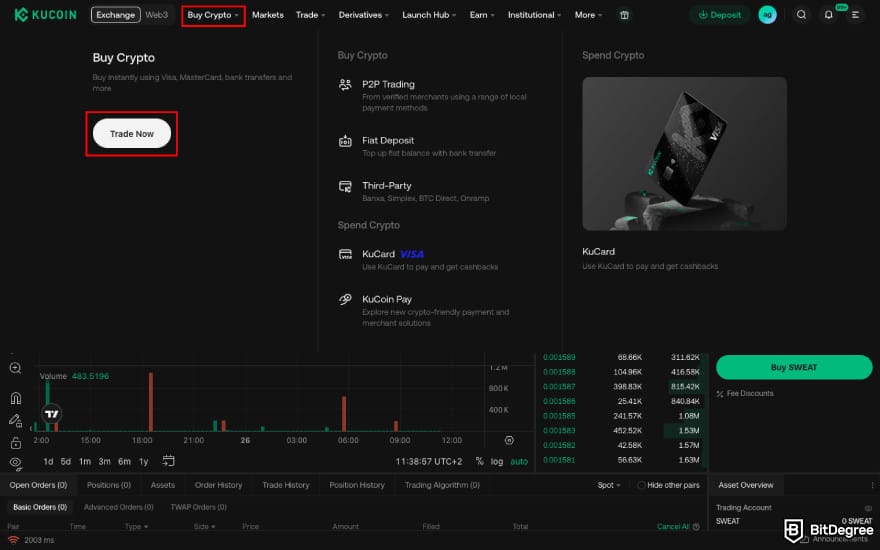Select TWAP Orders (0) sub-tab

[199, 507]
